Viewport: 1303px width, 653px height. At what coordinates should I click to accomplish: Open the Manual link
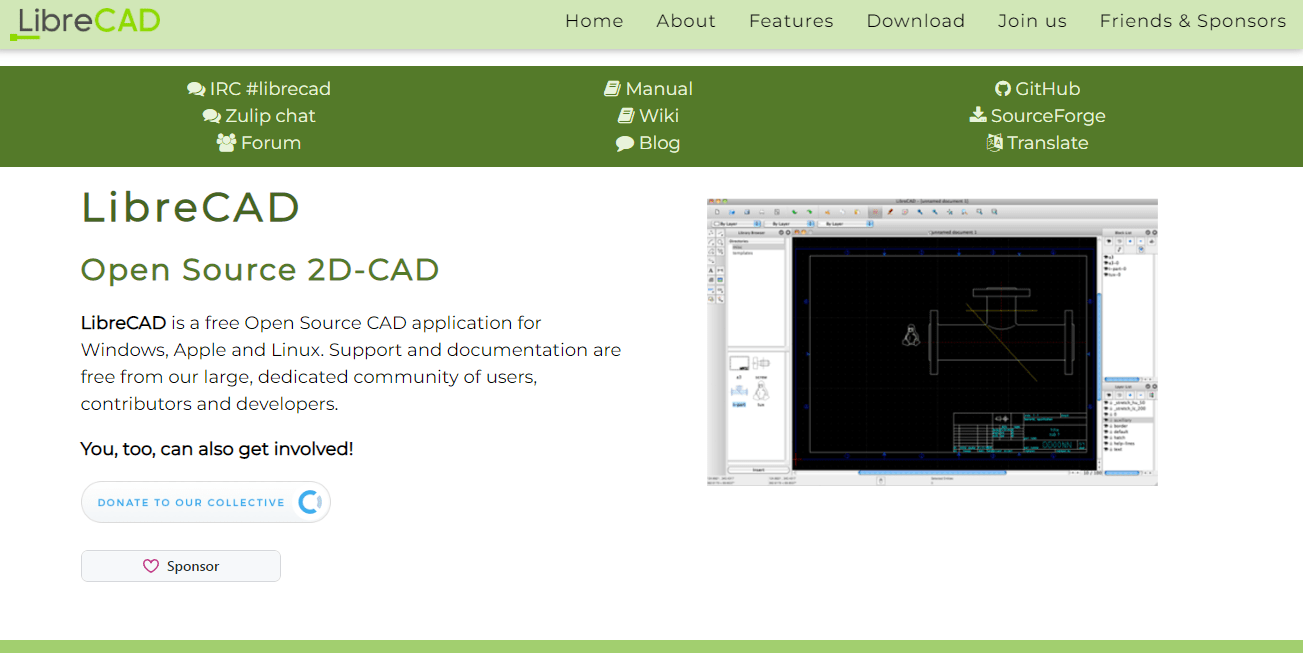[x=659, y=89]
